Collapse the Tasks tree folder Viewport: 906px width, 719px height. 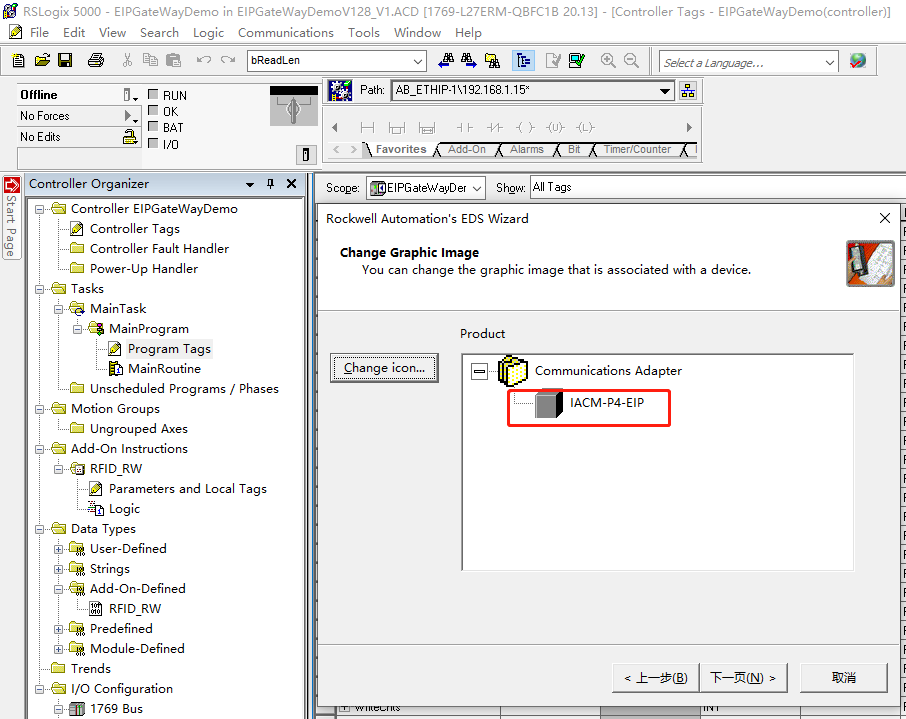click(41, 289)
